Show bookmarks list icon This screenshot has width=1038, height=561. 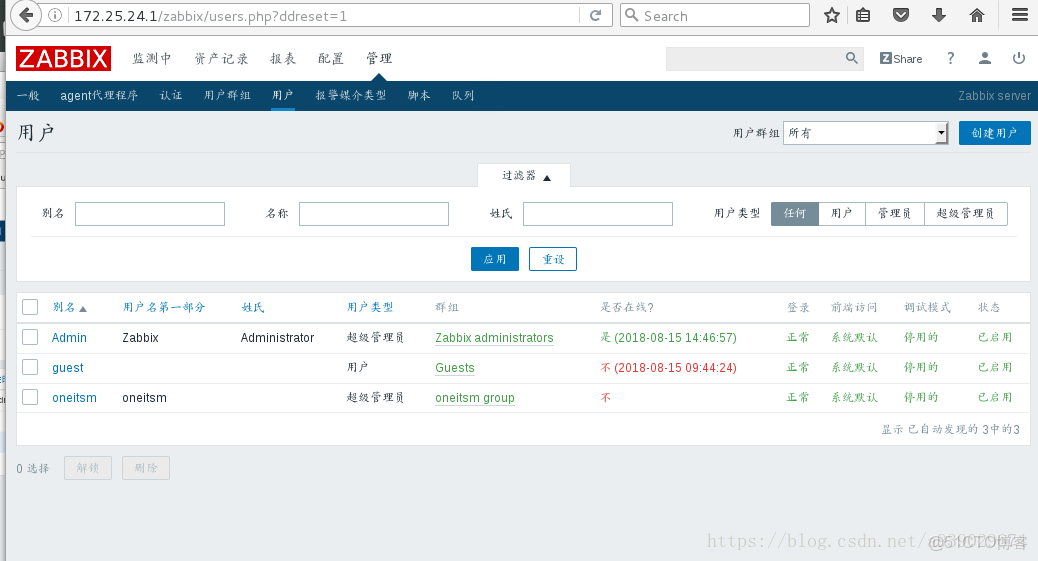pos(863,15)
